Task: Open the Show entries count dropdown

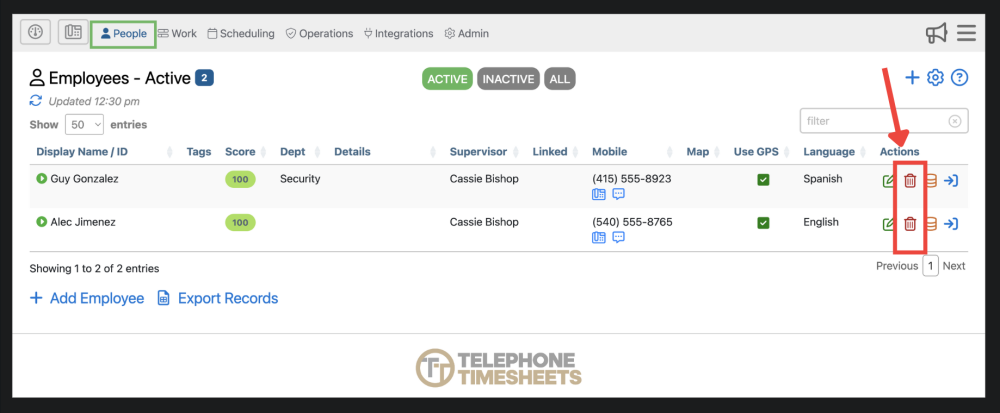Action: pyautogui.click(x=85, y=125)
